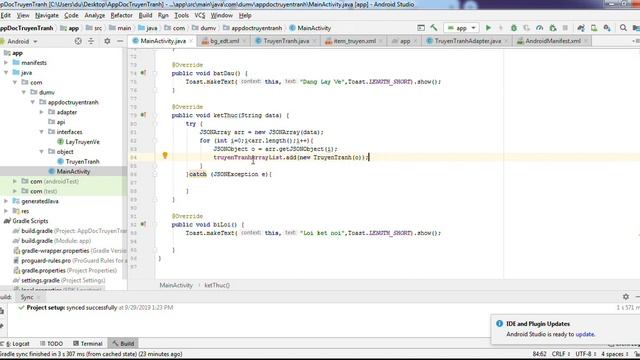Collapse the java folder
This screenshot has height=360, width=640.
[6, 73]
